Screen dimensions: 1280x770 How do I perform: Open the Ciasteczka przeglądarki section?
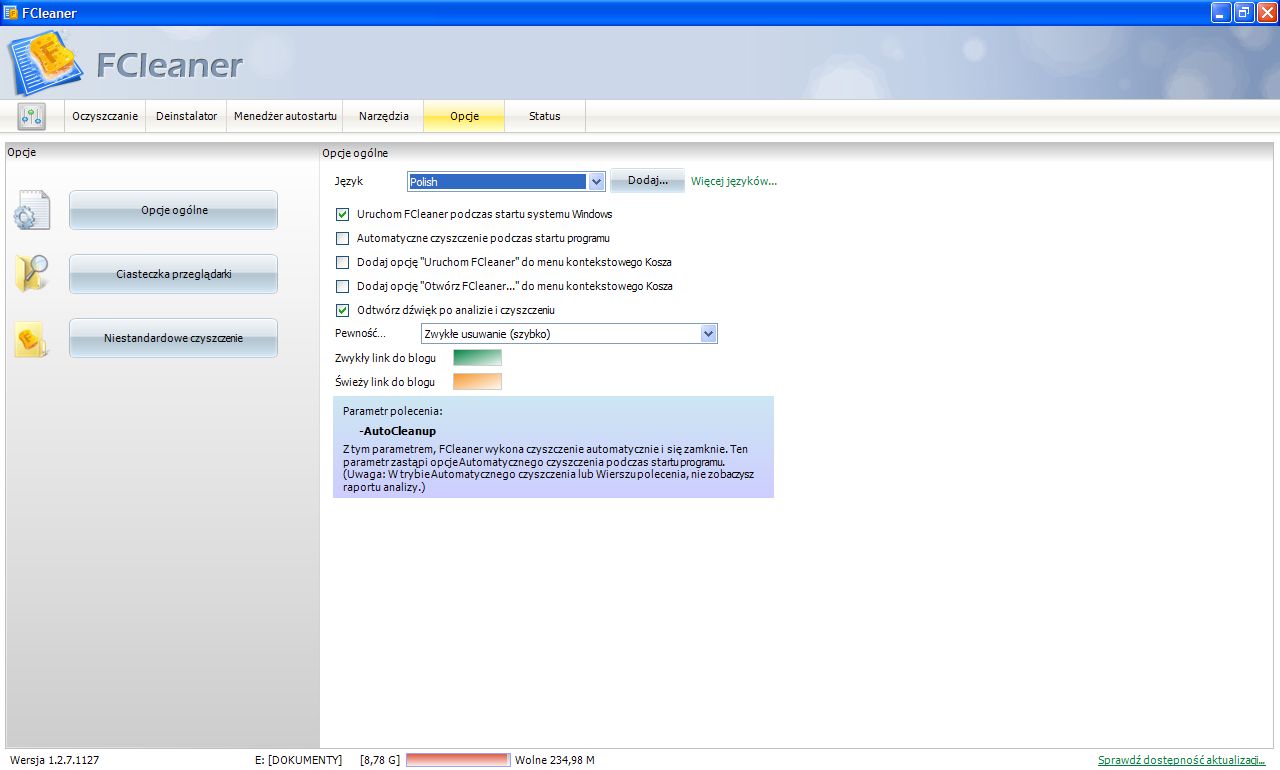tap(174, 274)
